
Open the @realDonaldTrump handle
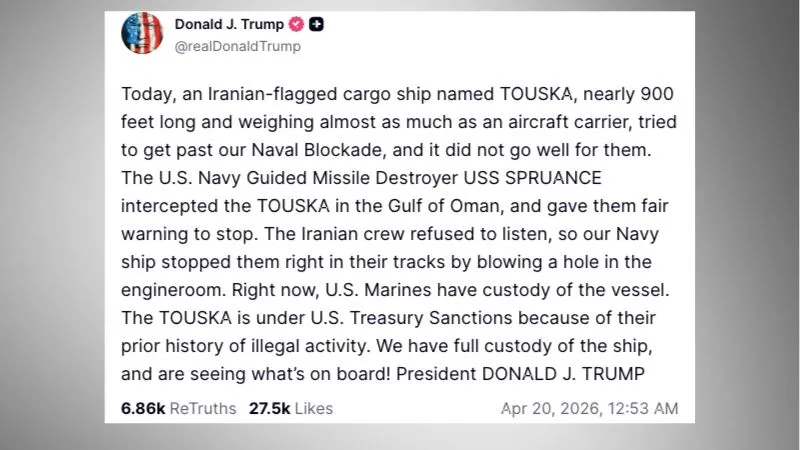coord(237,46)
